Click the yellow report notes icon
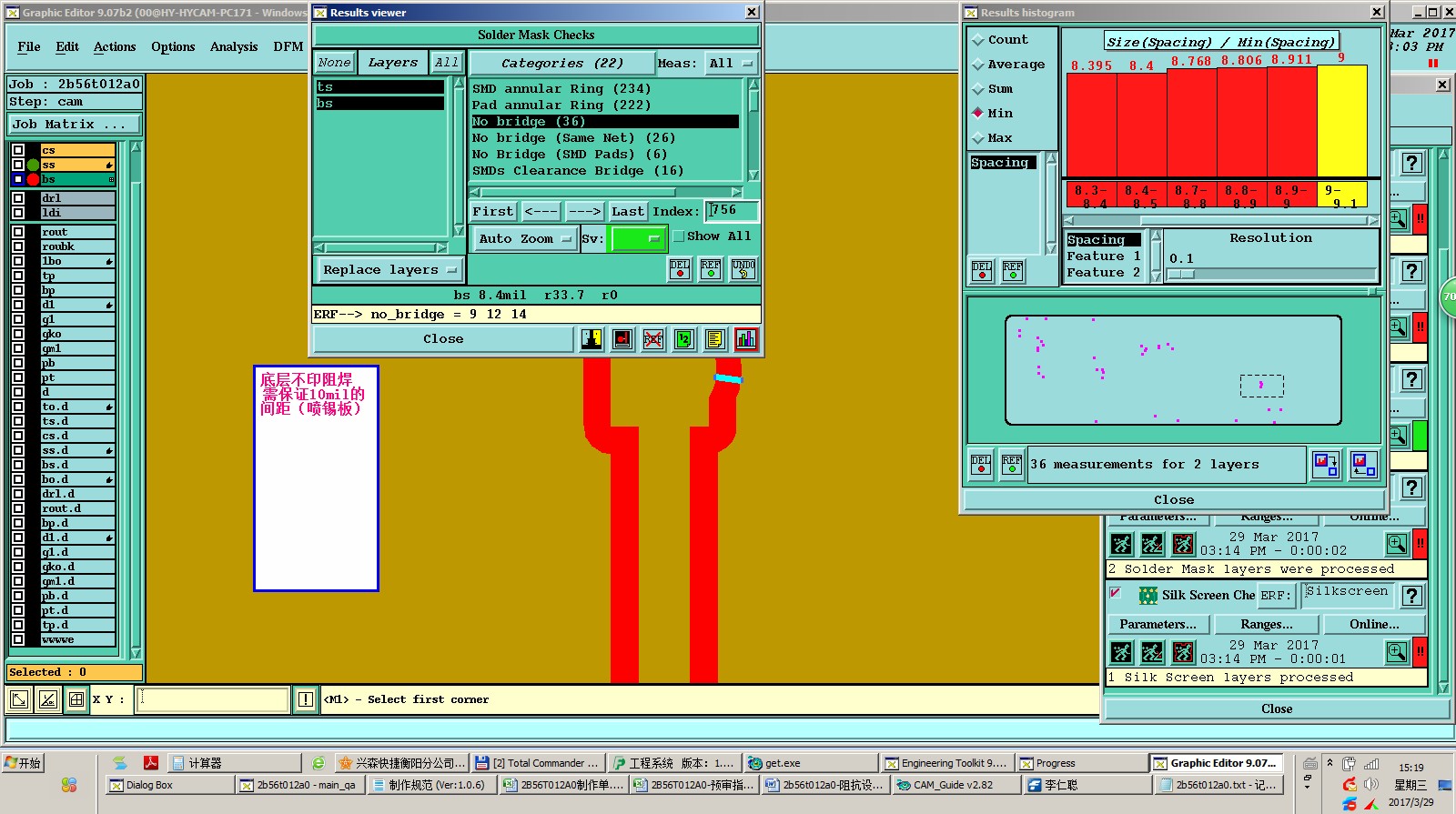This screenshot has width=1456, height=814. click(715, 339)
